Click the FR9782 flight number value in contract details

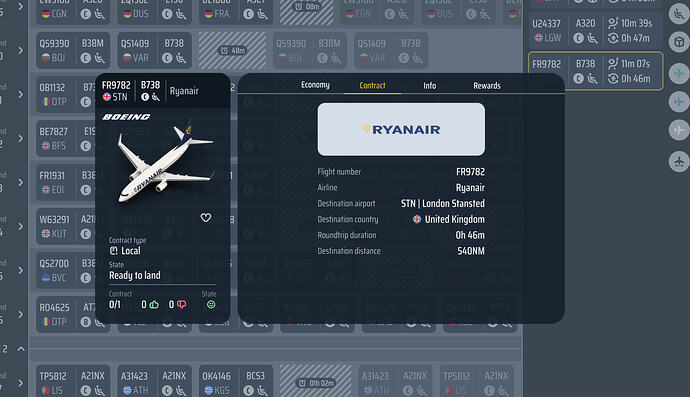pos(470,172)
